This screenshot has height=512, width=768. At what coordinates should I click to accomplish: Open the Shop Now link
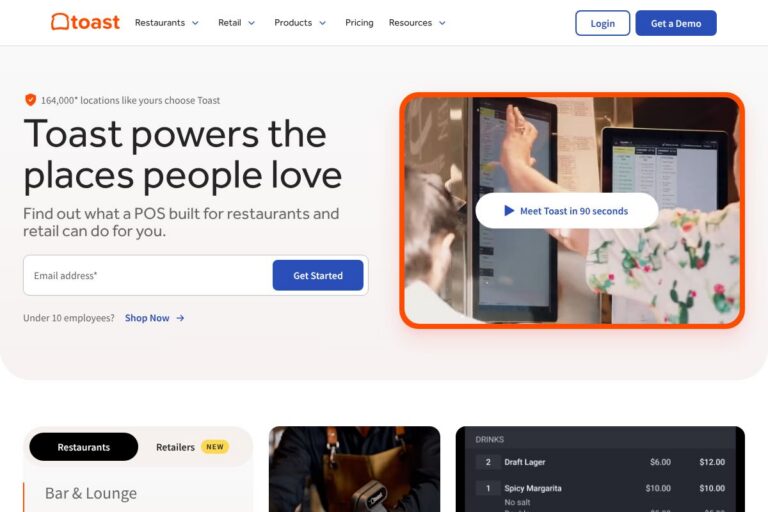[147, 318]
